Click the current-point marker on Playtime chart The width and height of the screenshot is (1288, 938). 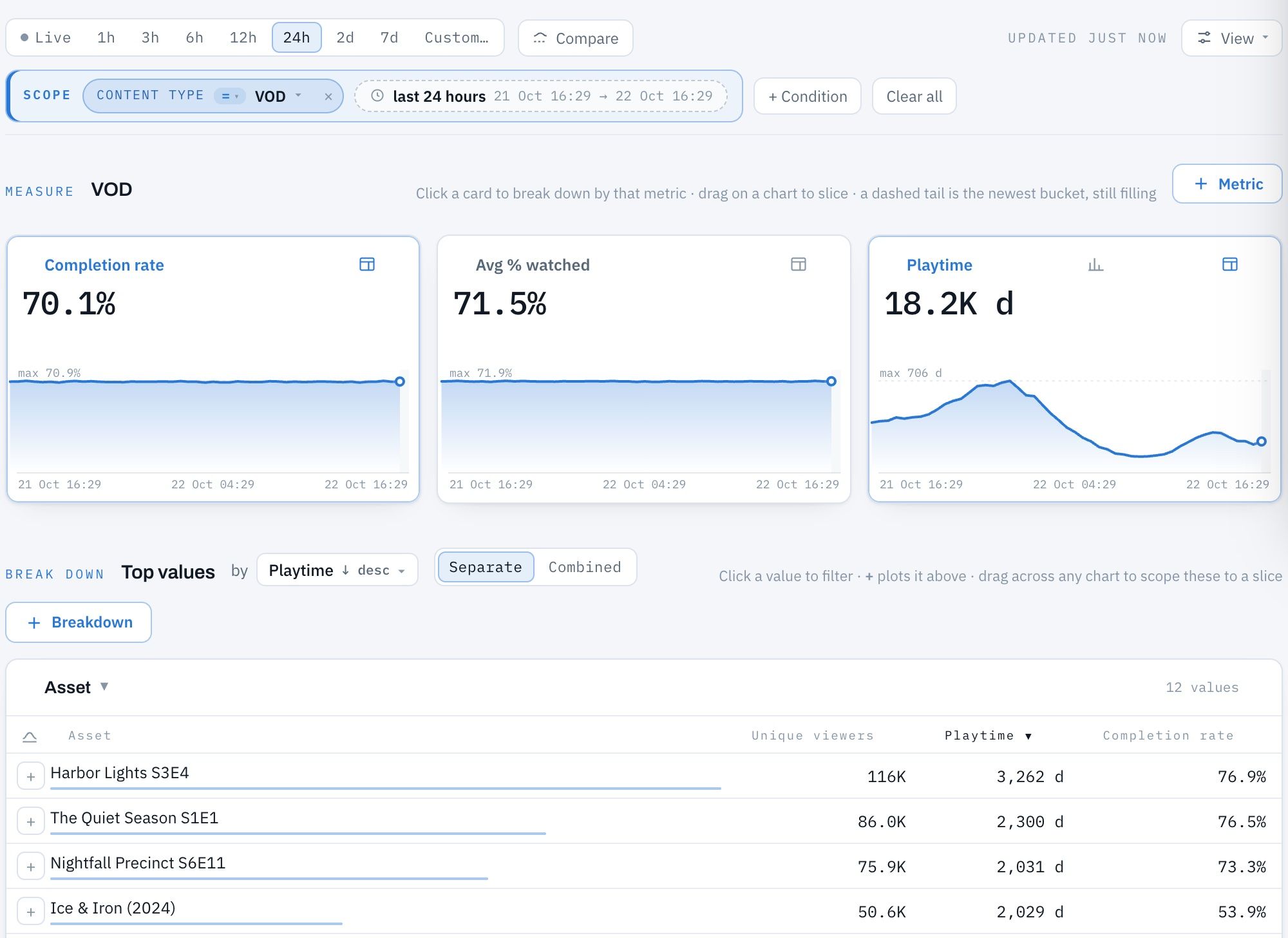point(1262,441)
